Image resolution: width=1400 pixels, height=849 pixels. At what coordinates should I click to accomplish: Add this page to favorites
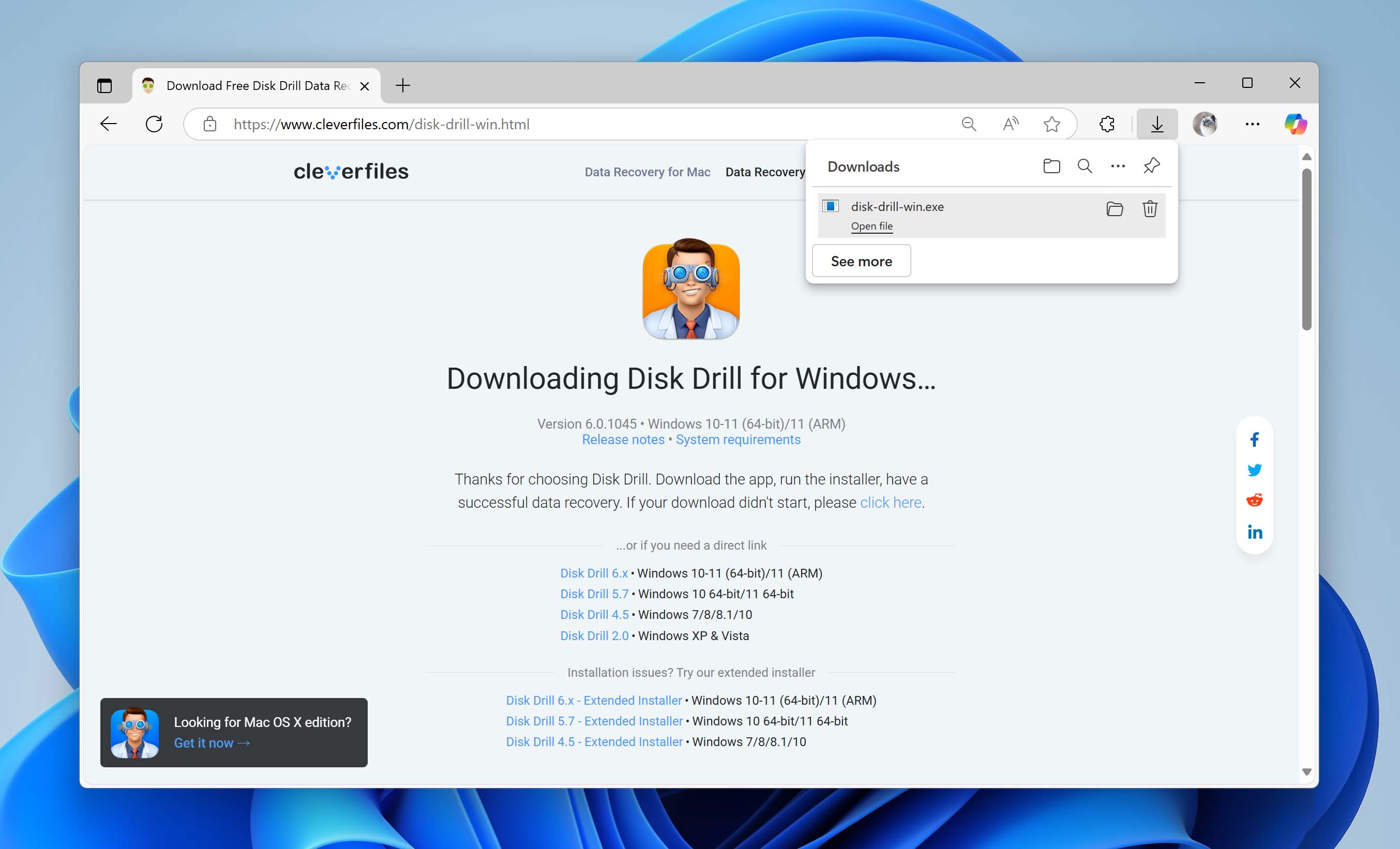coord(1052,124)
